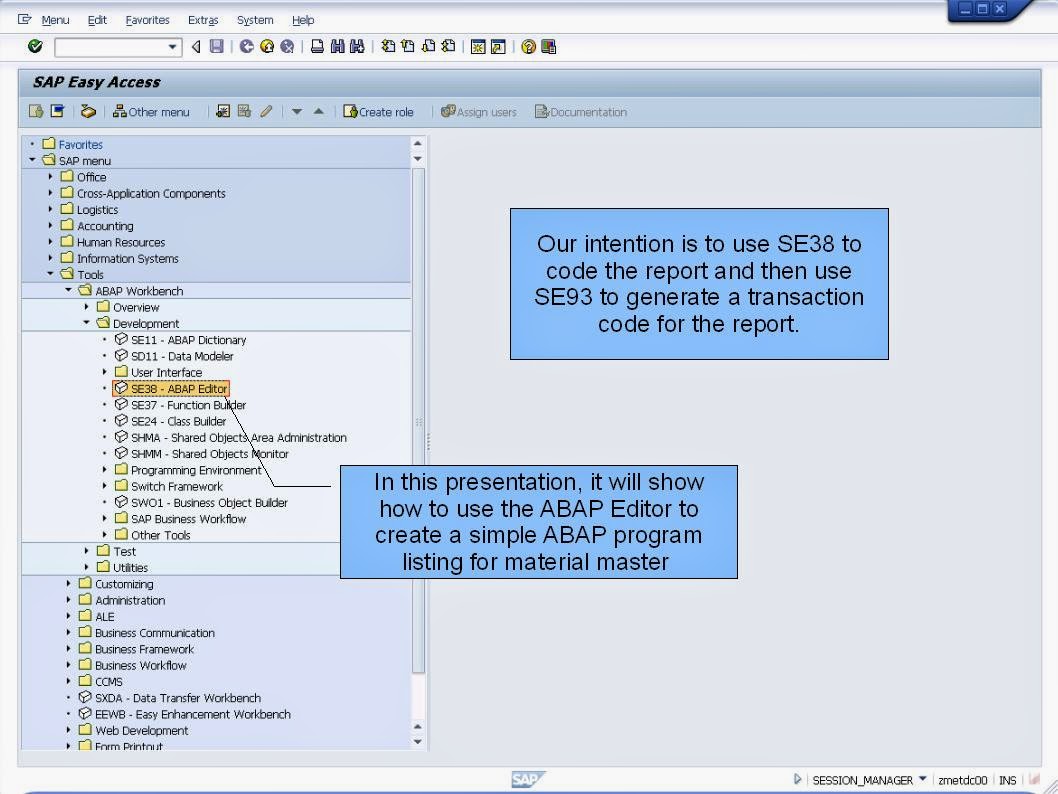Click the Create role button

pyautogui.click(x=379, y=111)
